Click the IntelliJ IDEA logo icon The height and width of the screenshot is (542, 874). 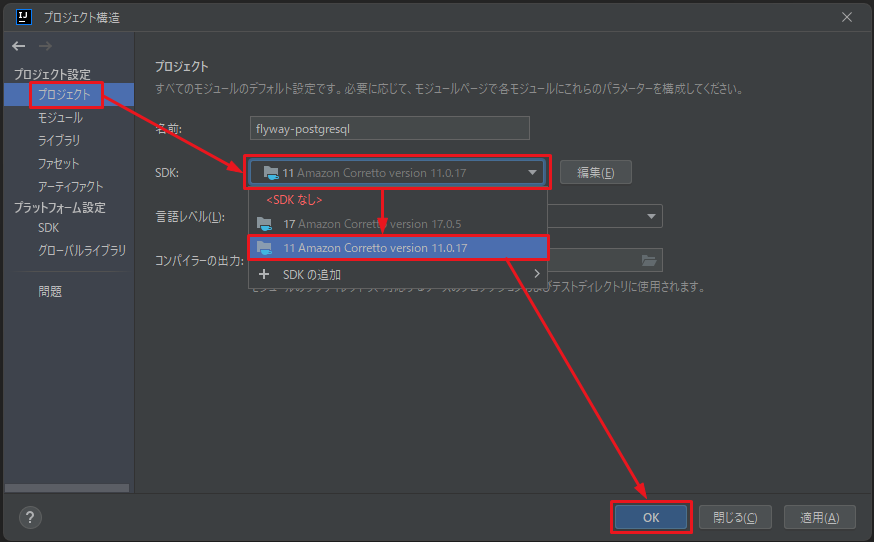(23, 17)
